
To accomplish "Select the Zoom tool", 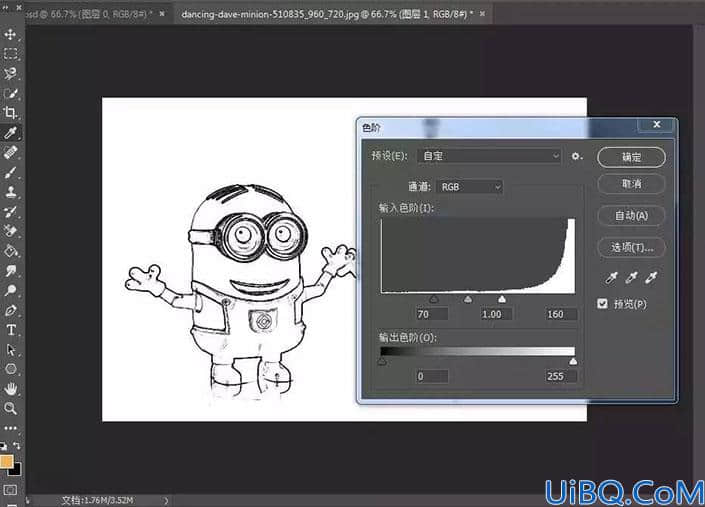I will tap(10, 408).
